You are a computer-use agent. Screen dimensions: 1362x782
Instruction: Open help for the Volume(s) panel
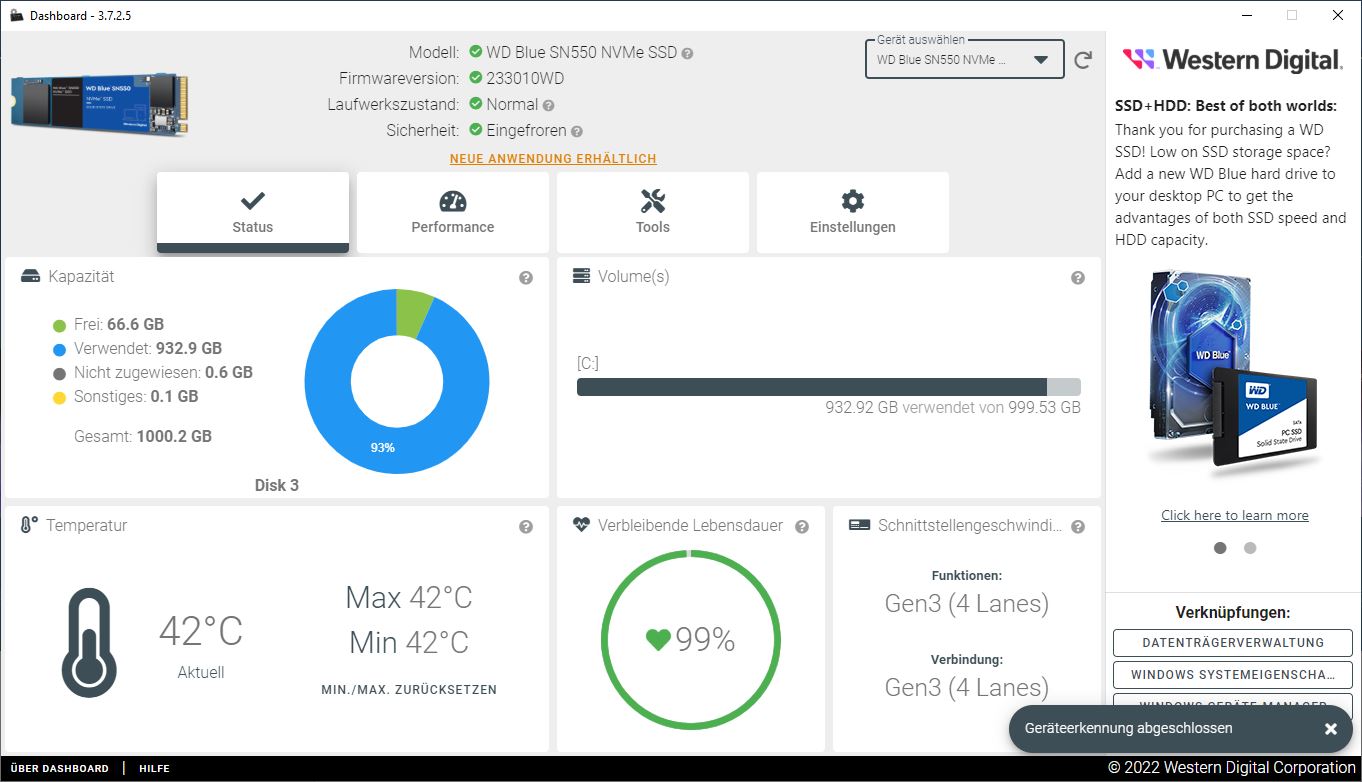(1078, 278)
